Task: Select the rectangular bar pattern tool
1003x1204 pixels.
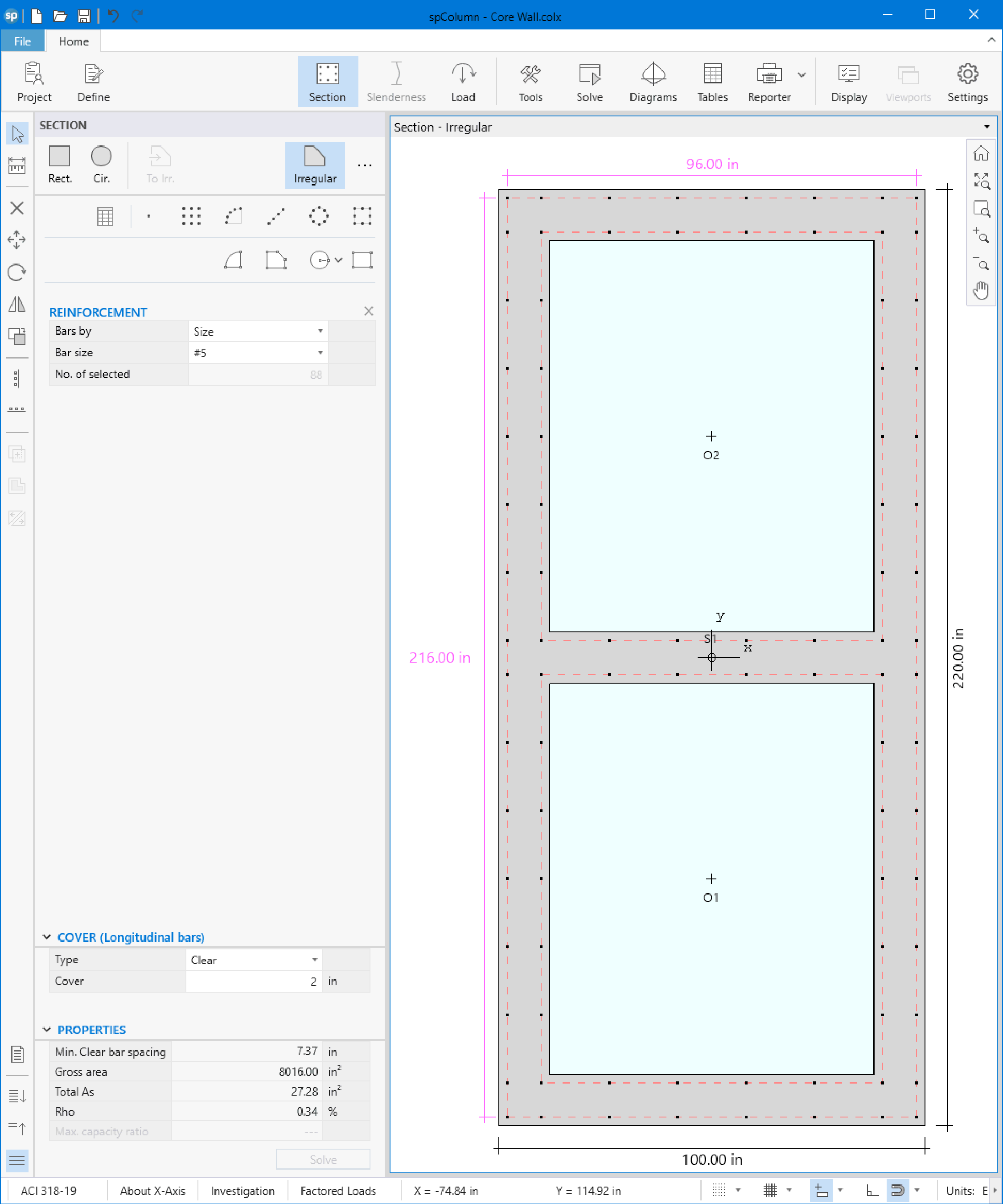Action: tap(362, 216)
